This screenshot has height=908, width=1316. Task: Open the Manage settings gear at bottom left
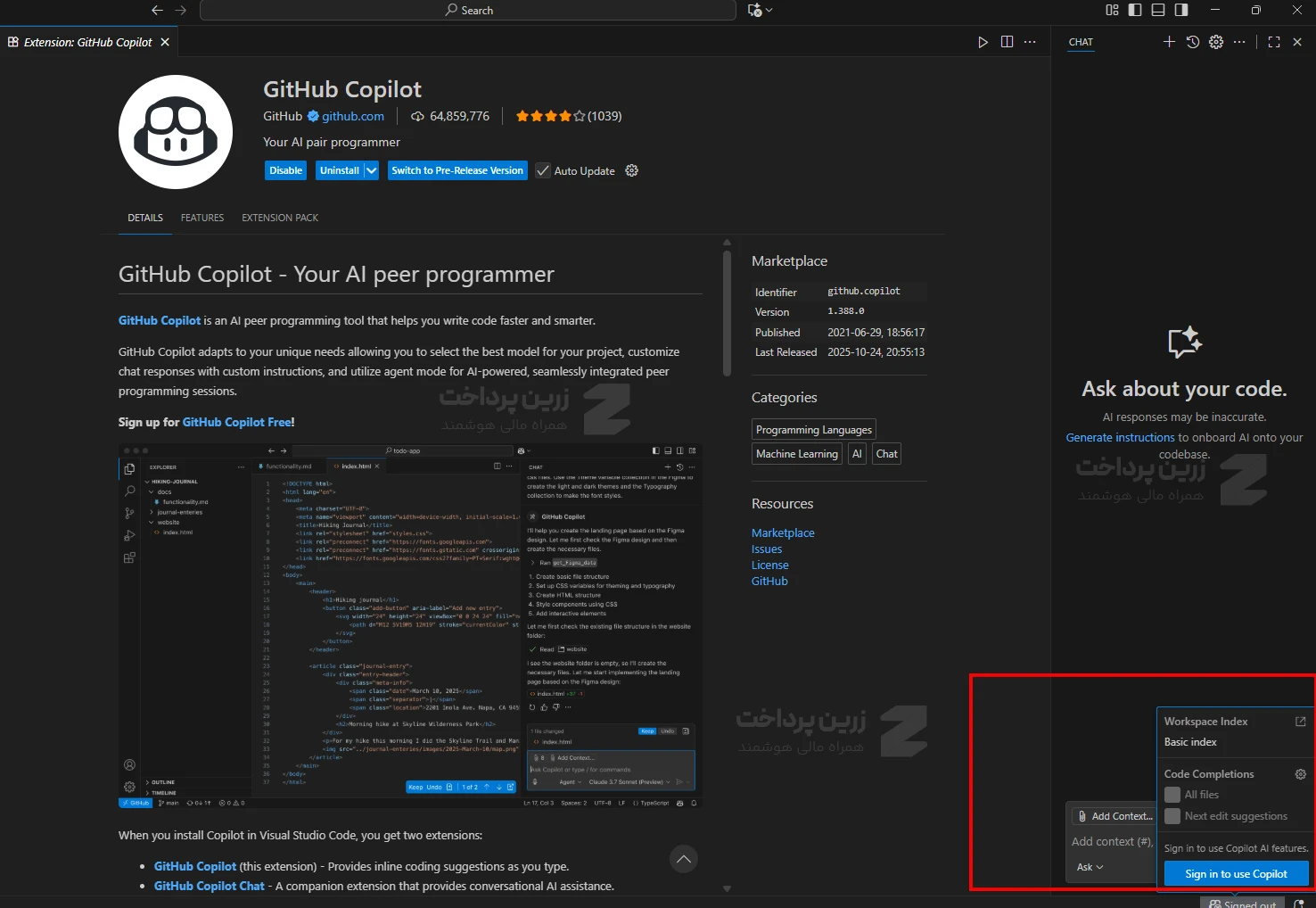click(130, 786)
